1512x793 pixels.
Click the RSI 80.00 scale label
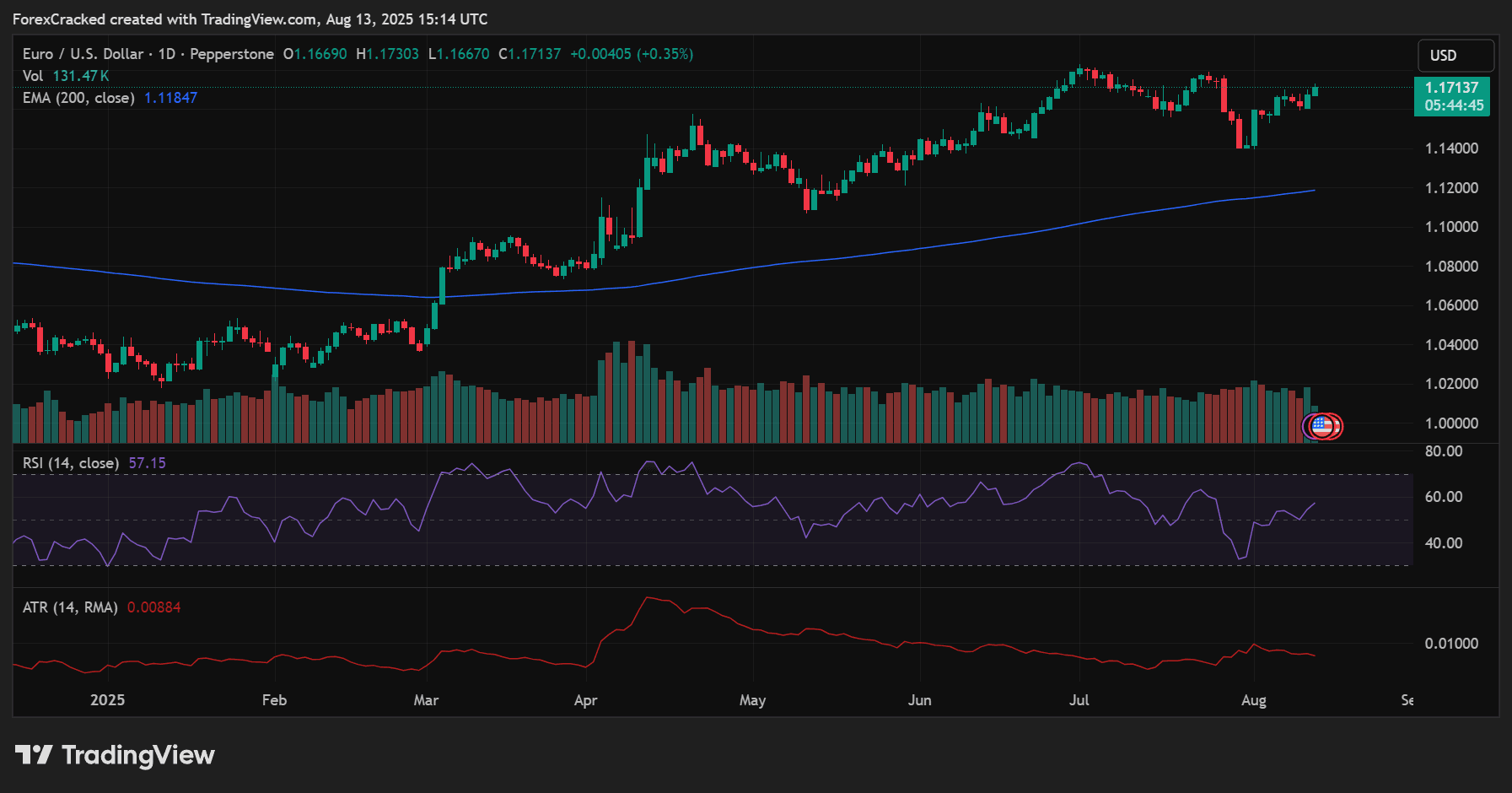(x=1443, y=451)
